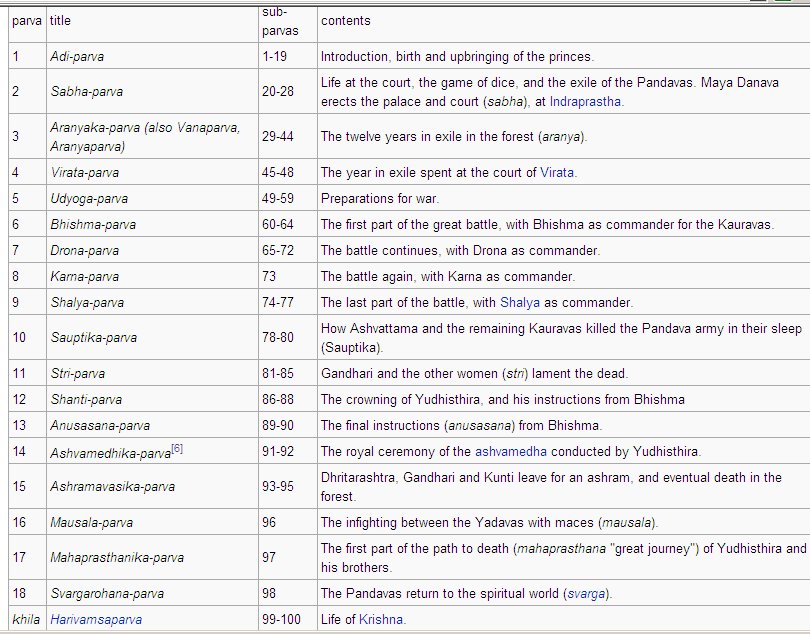Select the Anusasana-parva title
The width and height of the screenshot is (810, 634).
100,425
